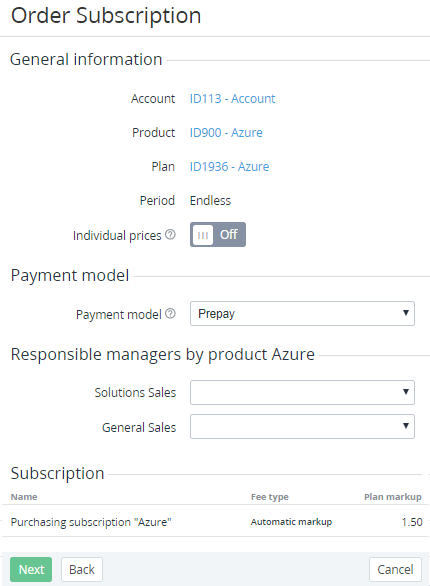430x586 pixels.
Task: Toggle the Individual prices switch on
Action: tap(218, 235)
